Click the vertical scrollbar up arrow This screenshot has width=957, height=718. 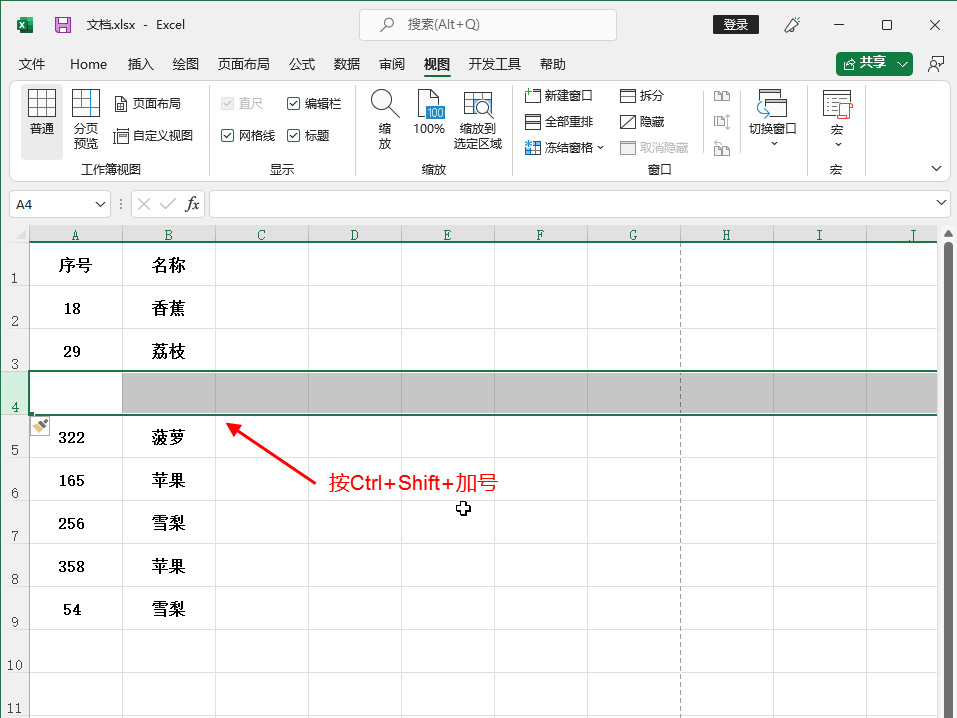948,234
